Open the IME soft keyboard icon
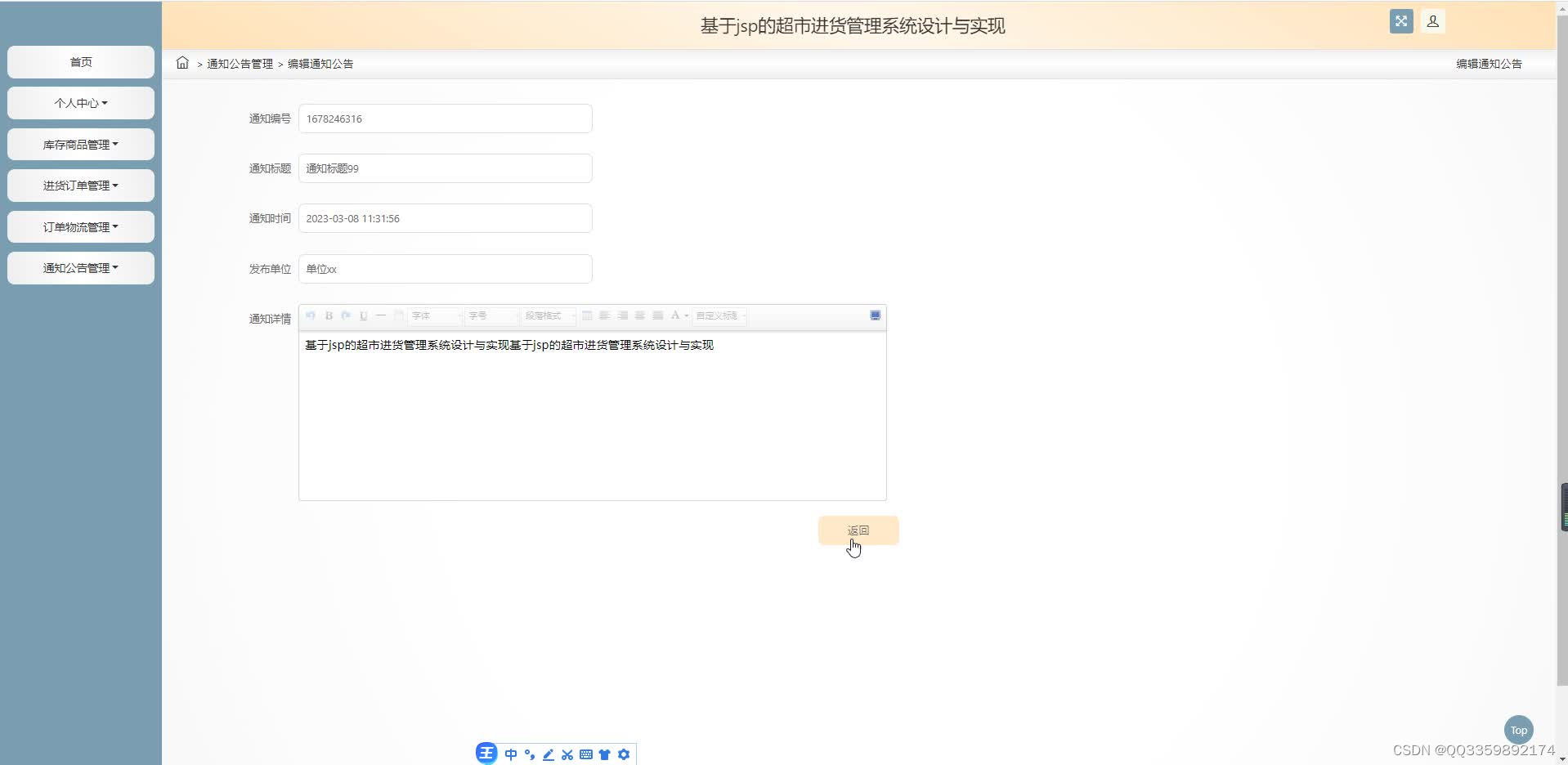 point(586,754)
